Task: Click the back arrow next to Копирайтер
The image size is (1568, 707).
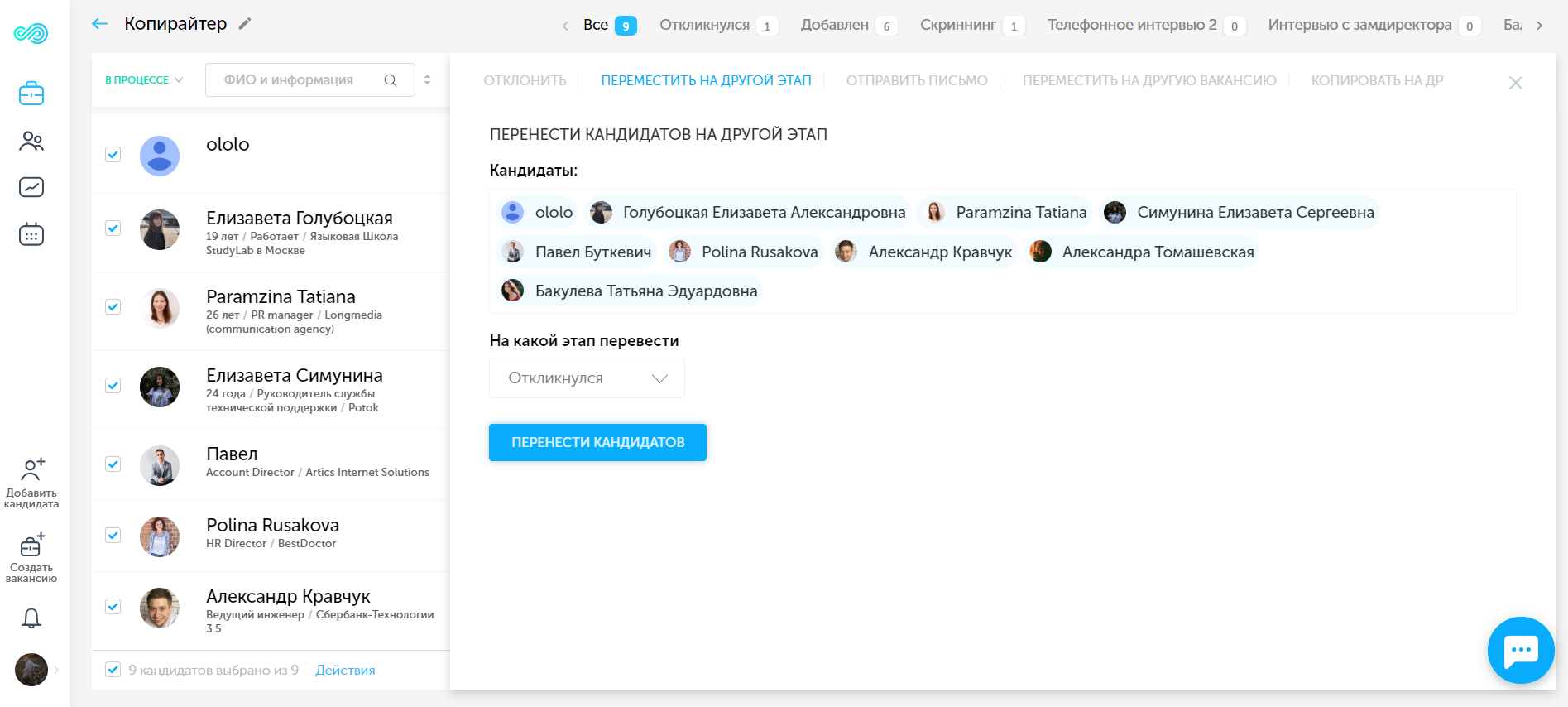Action: click(100, 24)
